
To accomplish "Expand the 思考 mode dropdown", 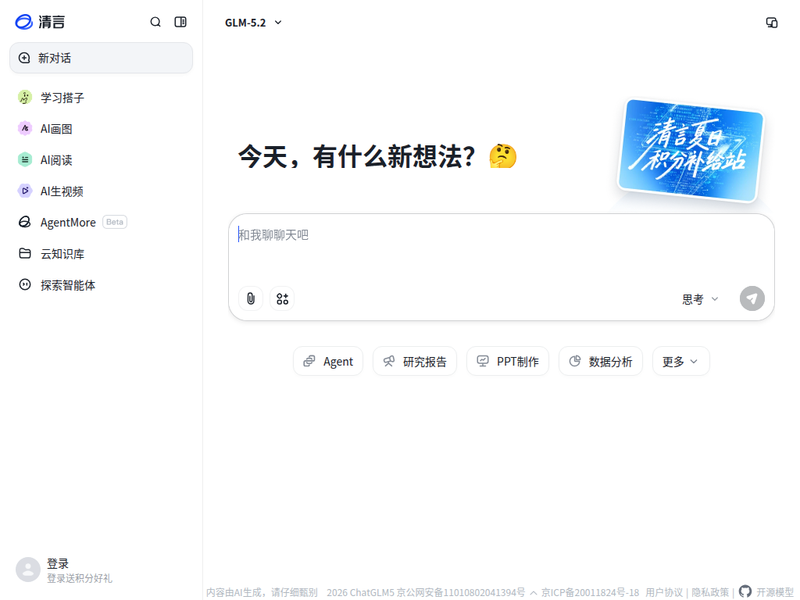I will (700, 299).
